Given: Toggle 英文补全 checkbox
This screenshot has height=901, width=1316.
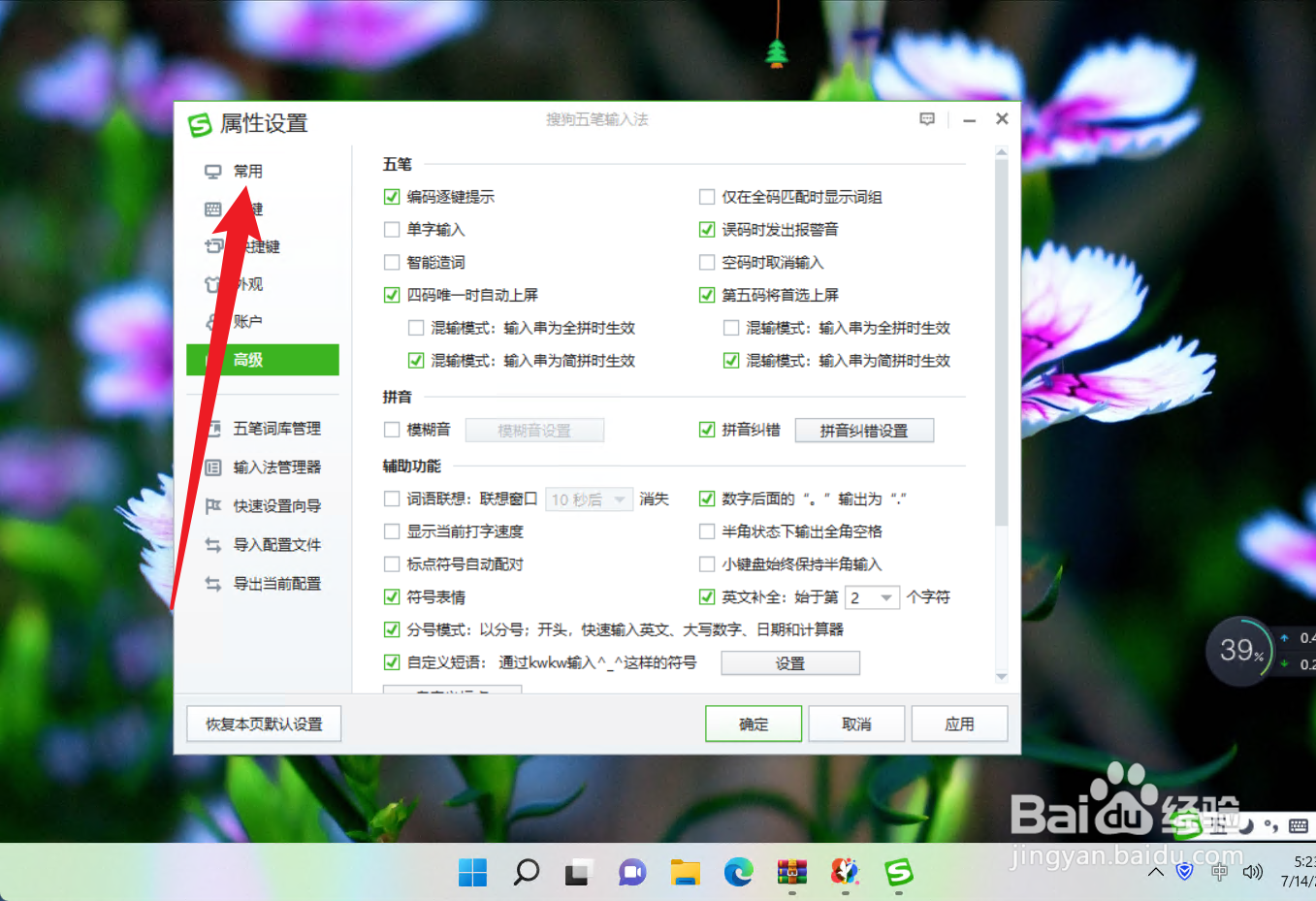Looking at the screenshot, I should pyautogui.click(x=707, y=596).
